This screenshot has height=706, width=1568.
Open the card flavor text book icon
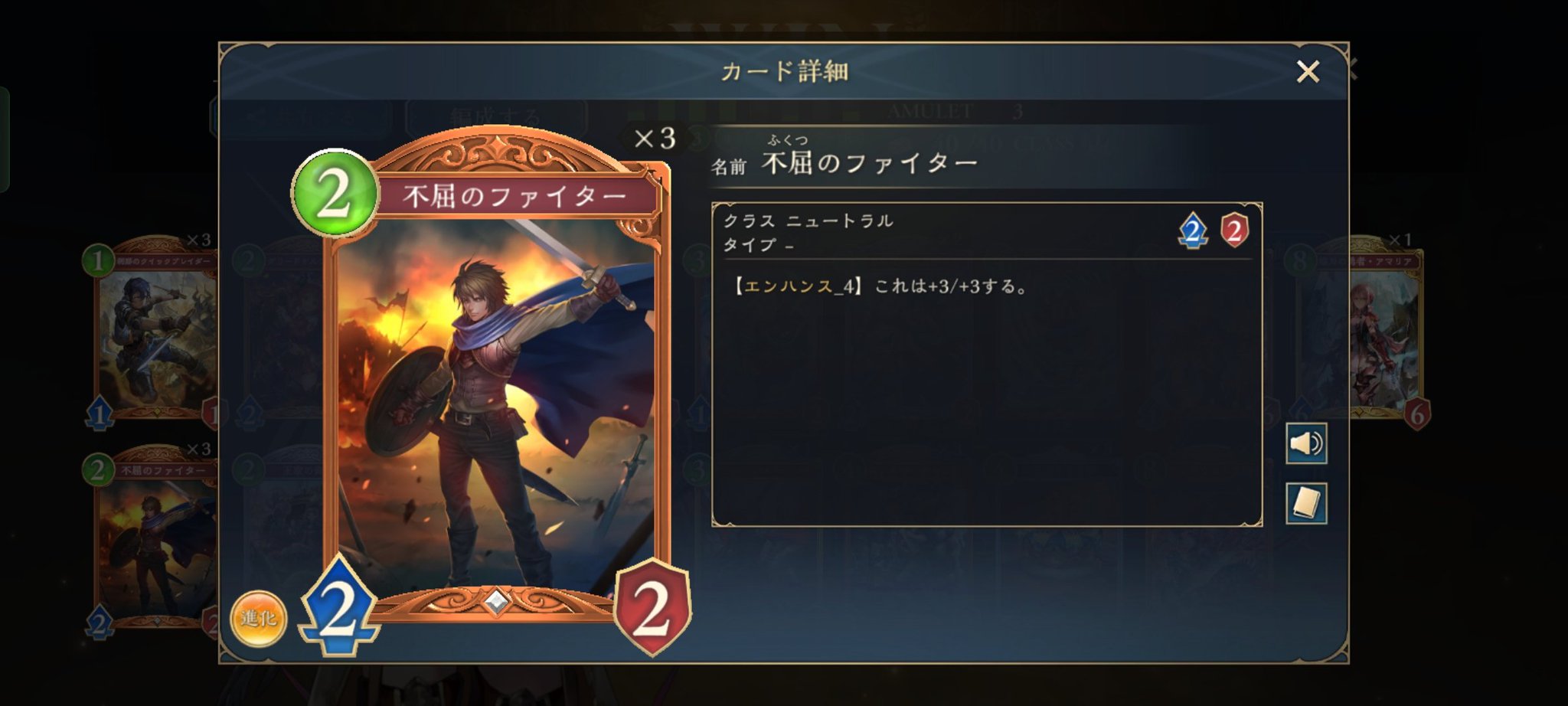point(1306,503)
